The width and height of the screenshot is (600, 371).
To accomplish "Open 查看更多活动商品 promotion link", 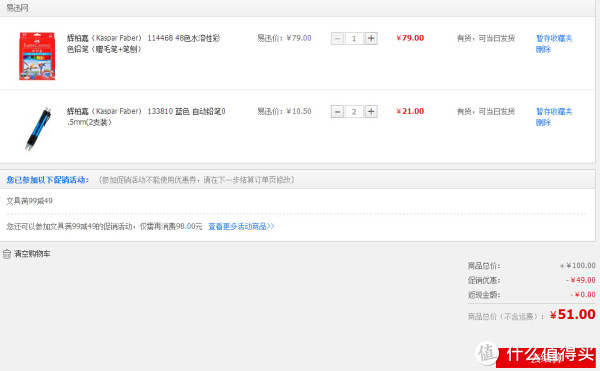I will tap(241, 226).
